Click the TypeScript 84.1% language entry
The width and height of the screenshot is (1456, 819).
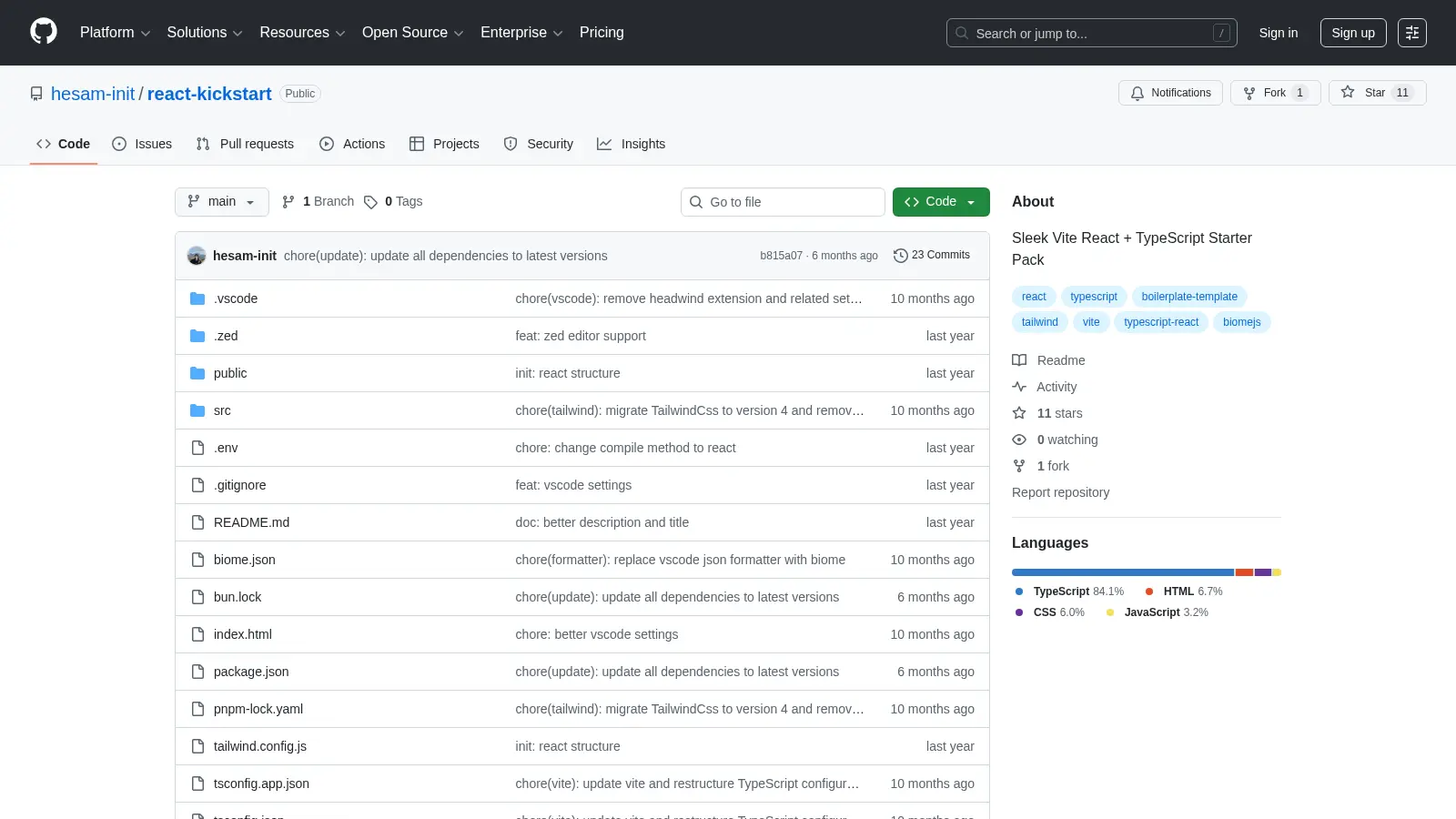point(1069,591)
